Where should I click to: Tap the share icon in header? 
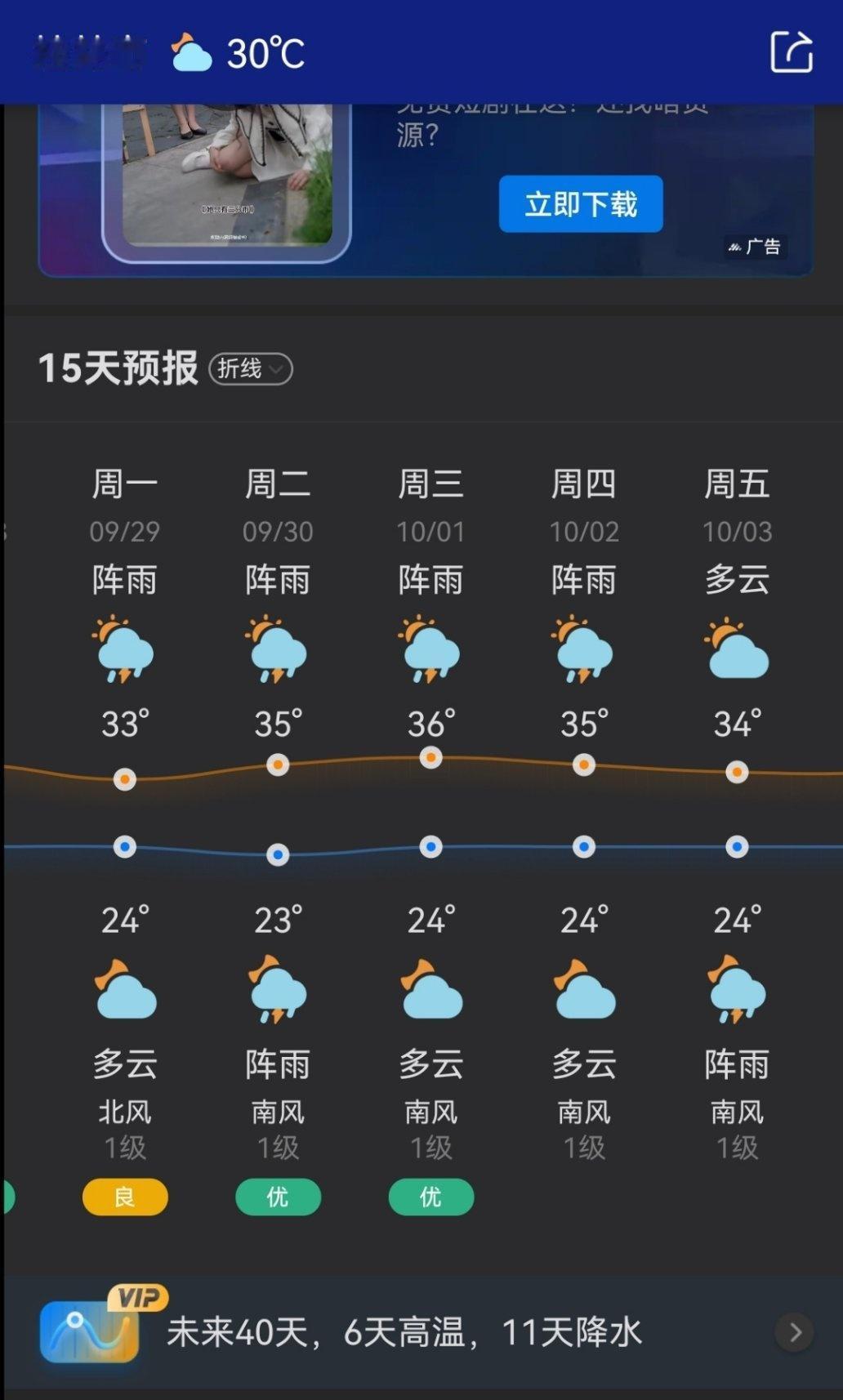coord(792,52)
